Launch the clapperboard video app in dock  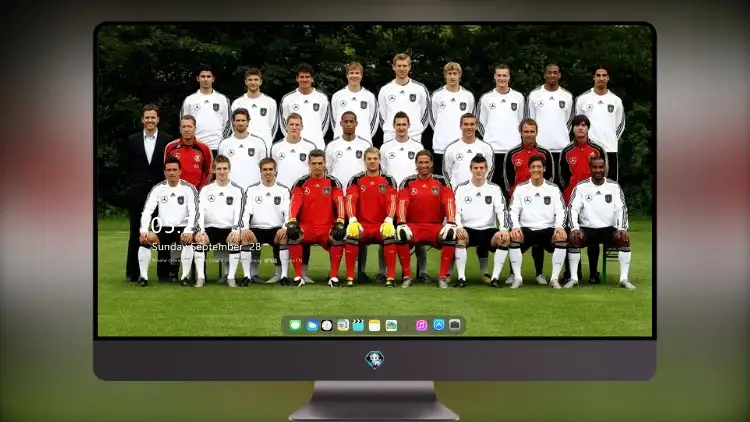(358, 325)
